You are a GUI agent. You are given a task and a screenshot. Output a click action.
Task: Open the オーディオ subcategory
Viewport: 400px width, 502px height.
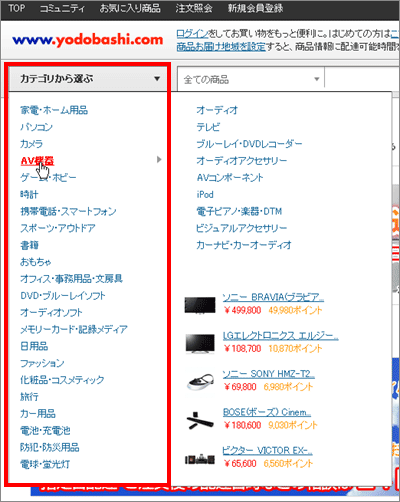pos(217,110)
